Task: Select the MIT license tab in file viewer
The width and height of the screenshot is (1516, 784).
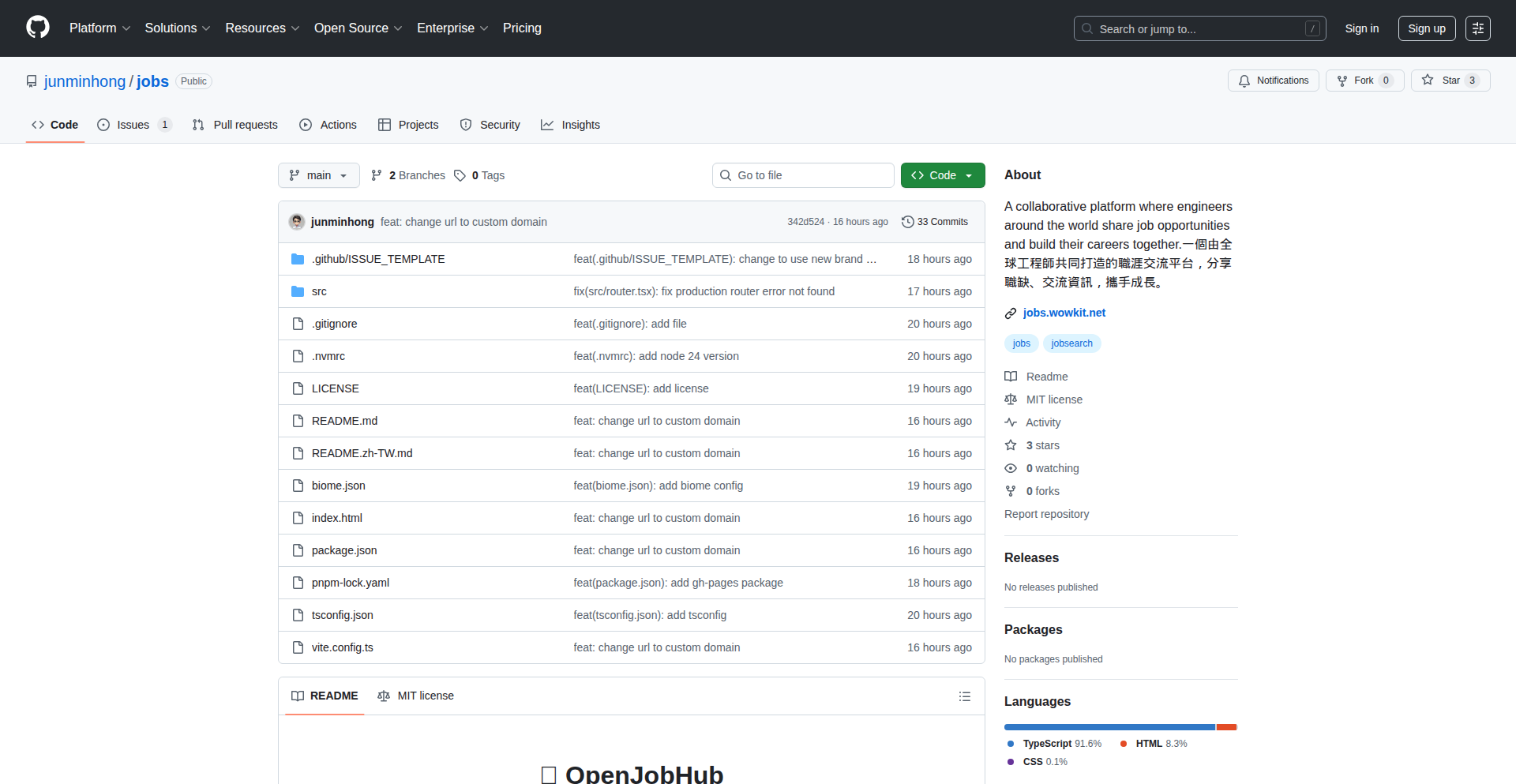Action: click(416, 696)
